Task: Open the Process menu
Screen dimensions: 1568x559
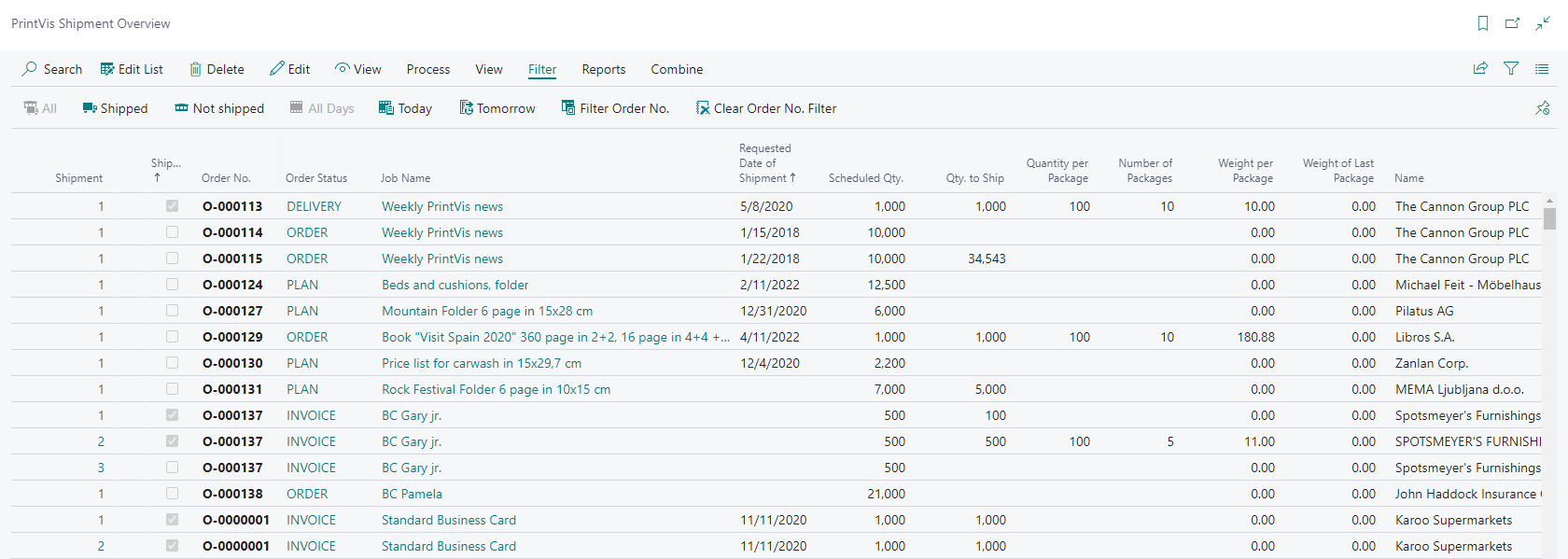Action: (x=428, y=69)
